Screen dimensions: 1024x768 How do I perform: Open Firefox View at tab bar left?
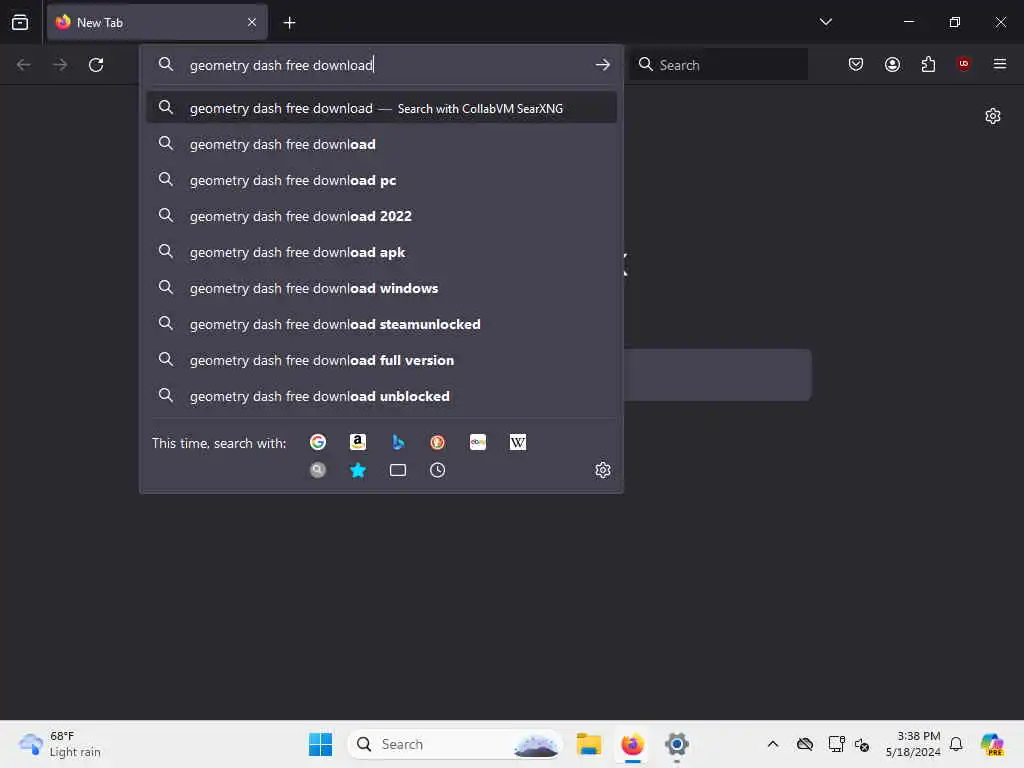[20, 22]
